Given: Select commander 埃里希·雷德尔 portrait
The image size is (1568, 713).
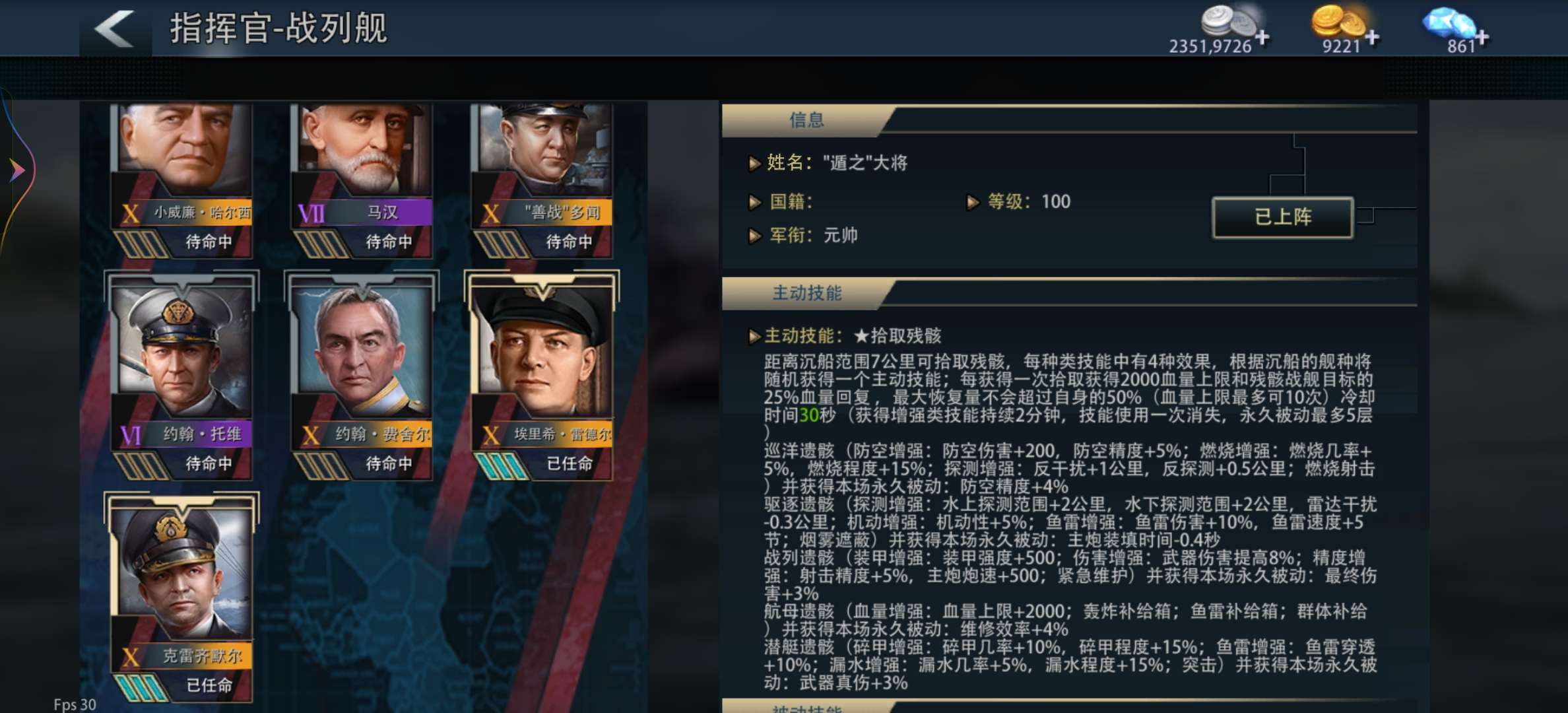Looking at the screenshot, I should coord(542,375).
